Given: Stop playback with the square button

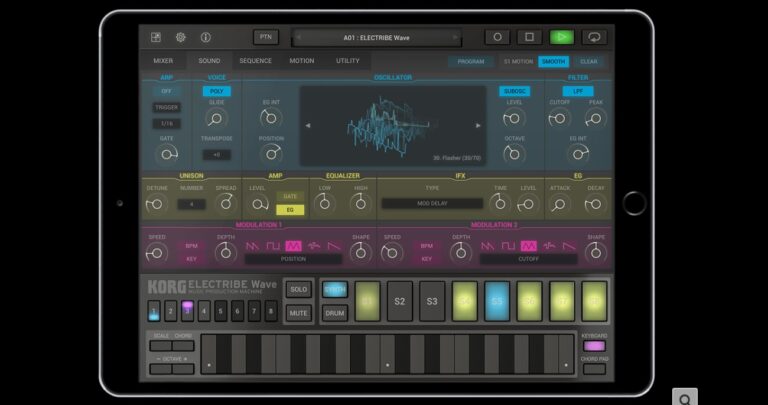Looking at the screenshot, I should [x=529, y=37].
